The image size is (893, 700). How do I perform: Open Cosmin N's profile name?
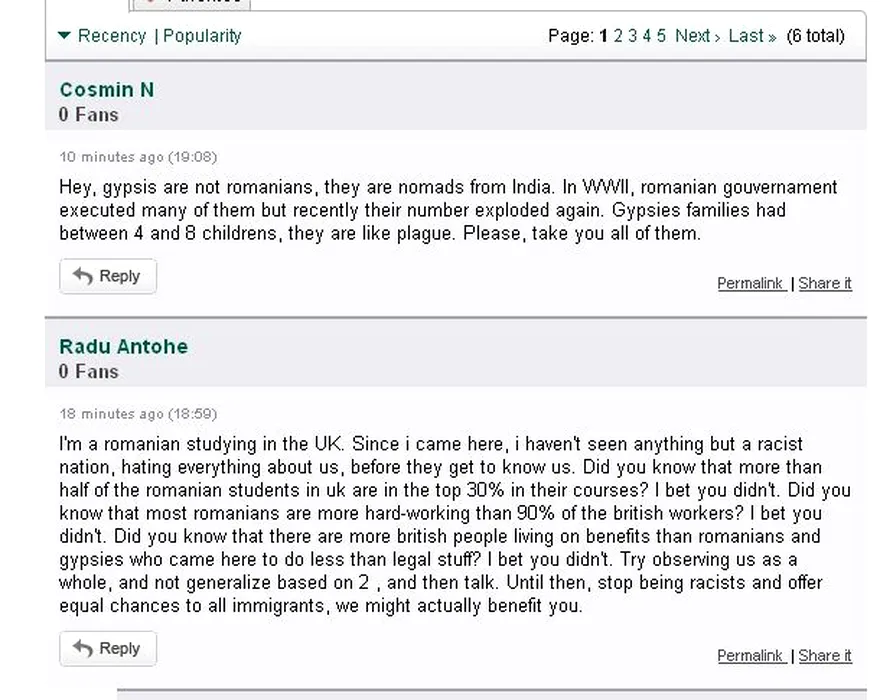point(107,90)
